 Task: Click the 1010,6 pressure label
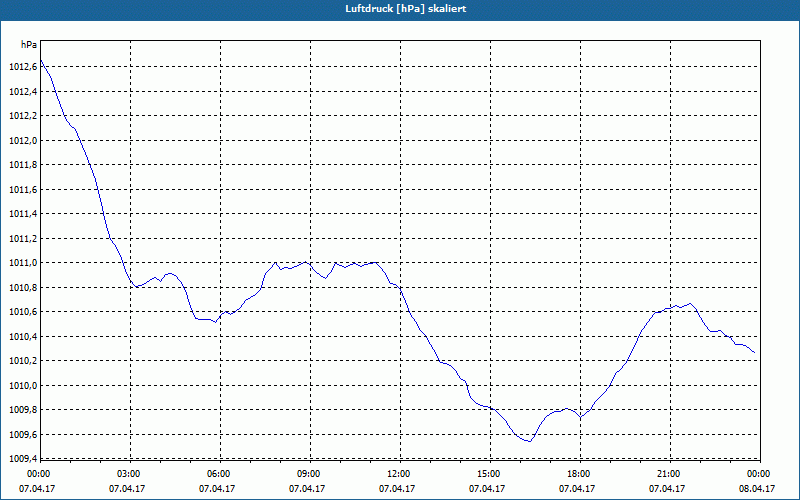pyautogui.click(x=23, y=312)
